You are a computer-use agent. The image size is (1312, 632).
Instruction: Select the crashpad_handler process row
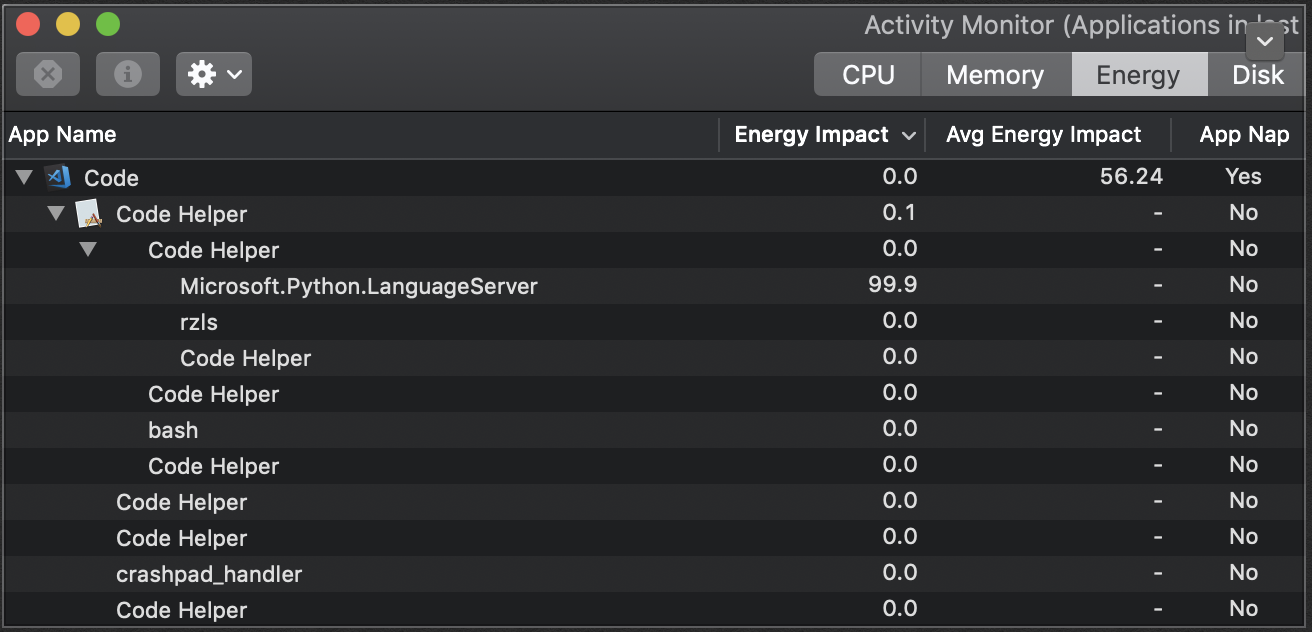656,574
